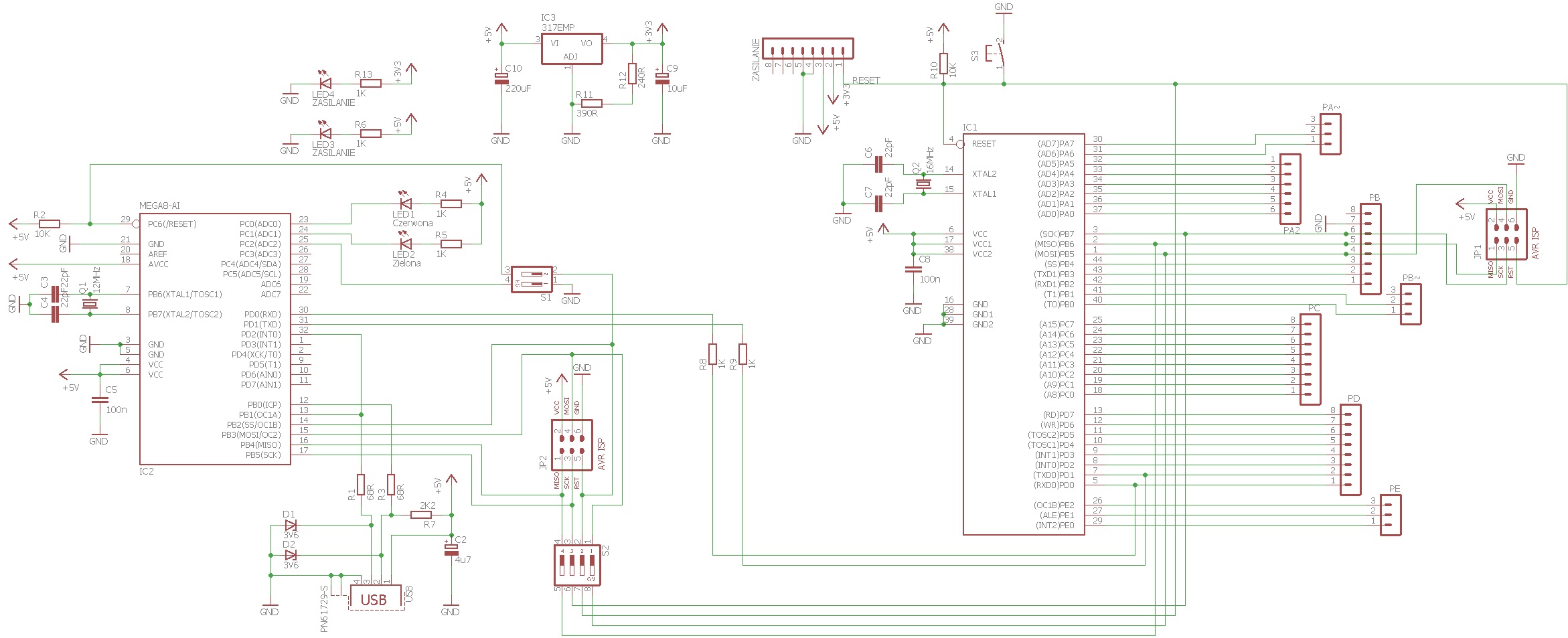Image resolution: width=1568 pixels, height=638 pixels.
Task: Select the R10 10K pull-up resistor
Action: click(x=943, y=64)
